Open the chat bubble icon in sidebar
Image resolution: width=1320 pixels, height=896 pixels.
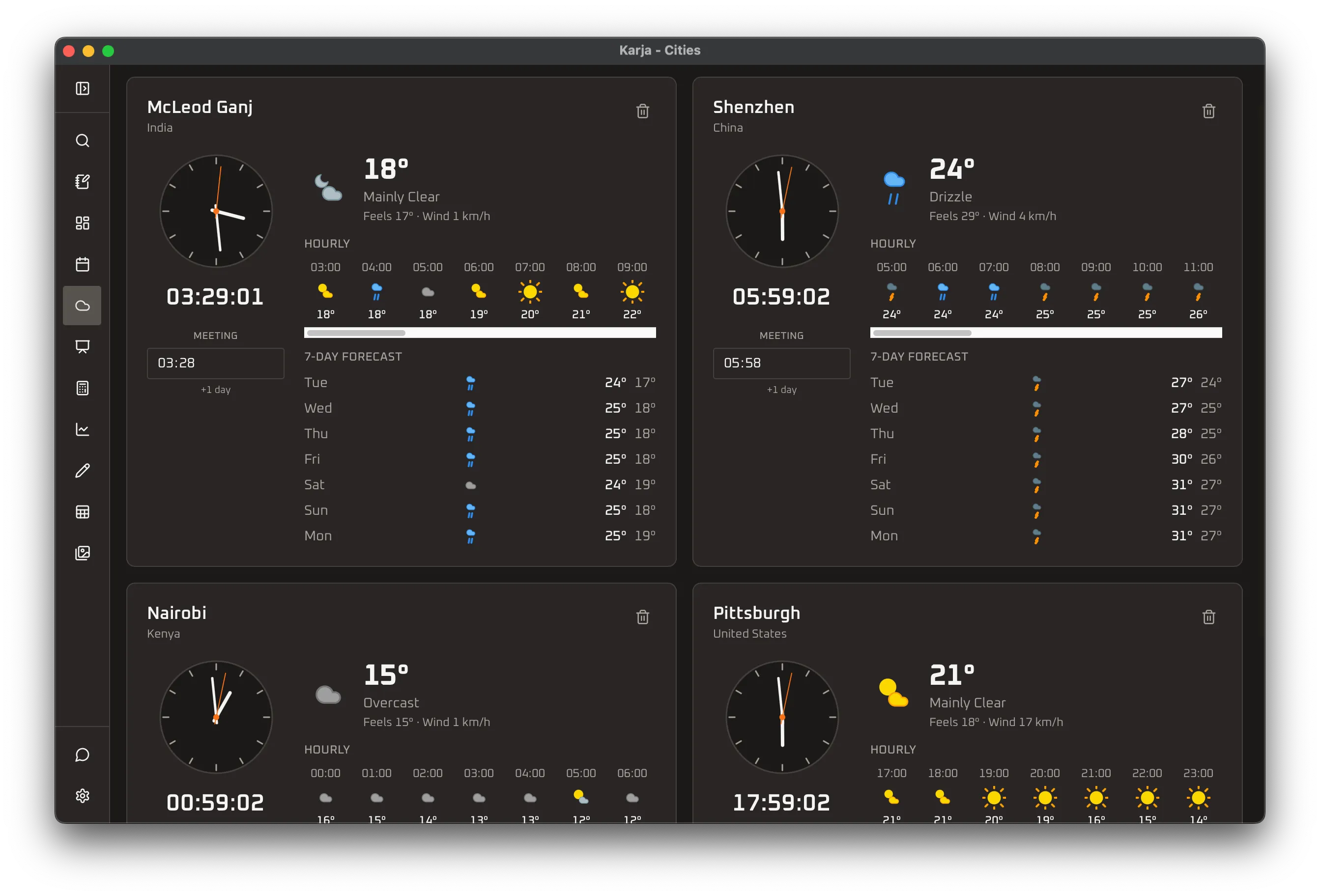pos(83,755)
